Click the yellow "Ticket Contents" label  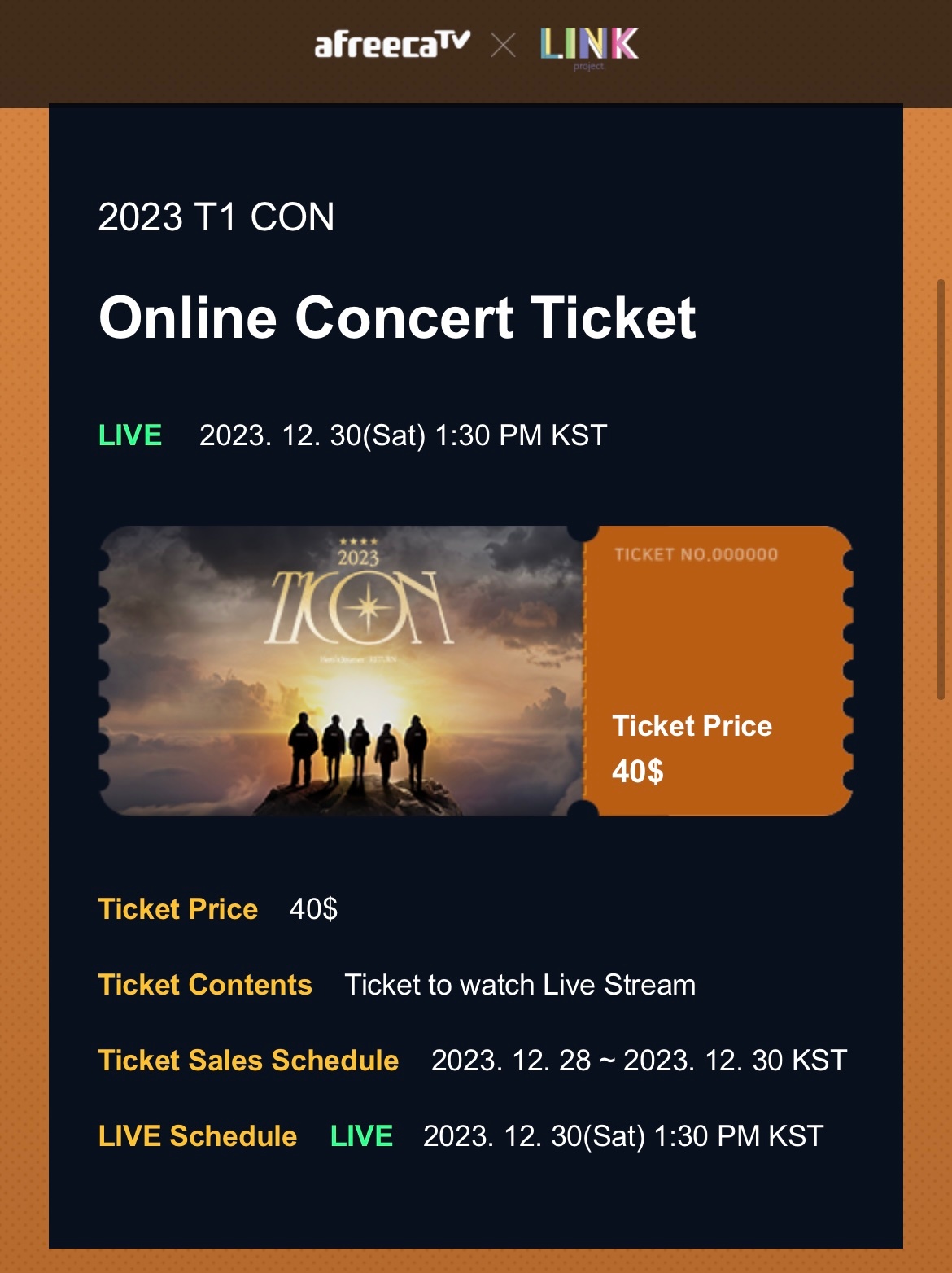[x=205, y=985]
